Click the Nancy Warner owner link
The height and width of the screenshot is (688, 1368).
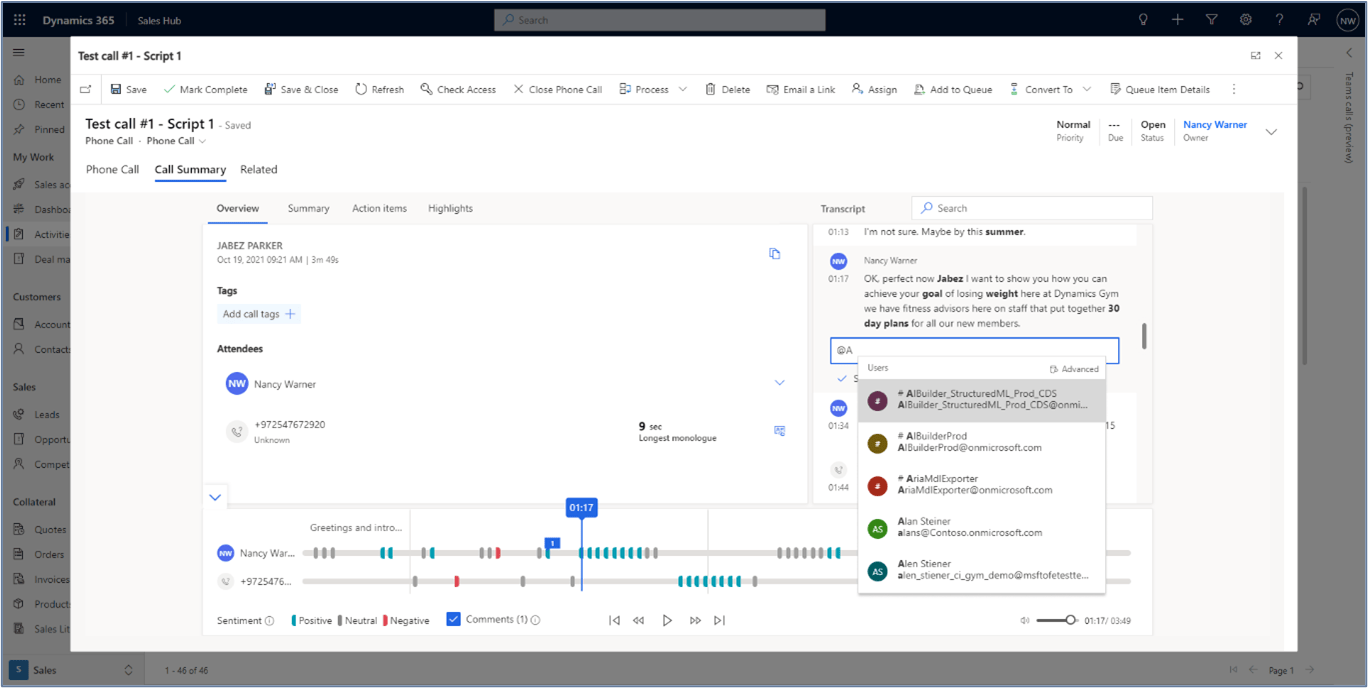pyautogui.click(x=1214, y=125)
